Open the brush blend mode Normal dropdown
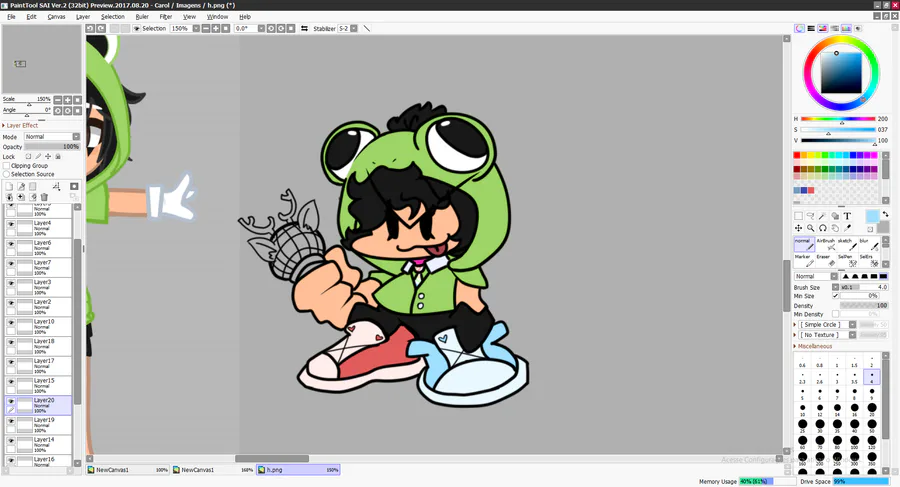The height and width of the screenshot is (487, 900). (816, 276)
